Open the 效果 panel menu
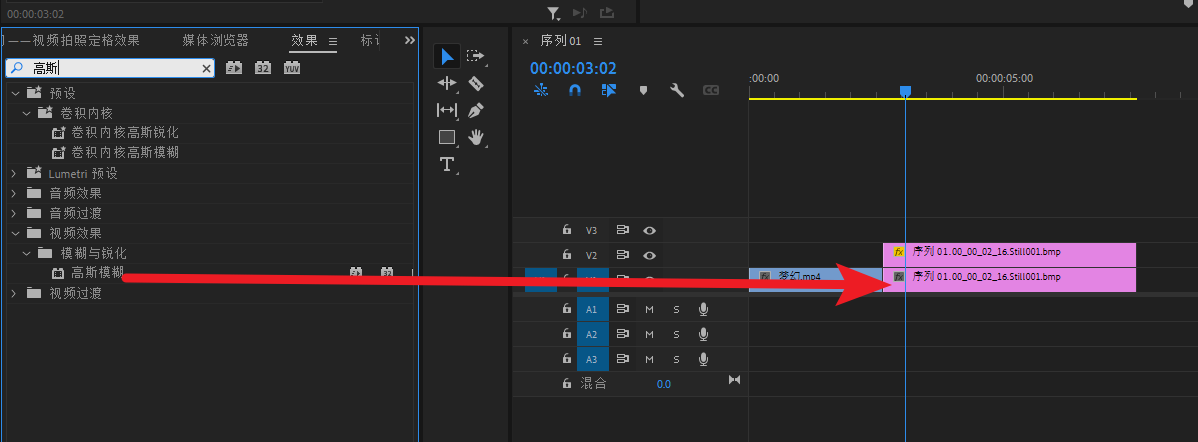This screenshot has height=442, width=1198. click(x=334, y=41)
